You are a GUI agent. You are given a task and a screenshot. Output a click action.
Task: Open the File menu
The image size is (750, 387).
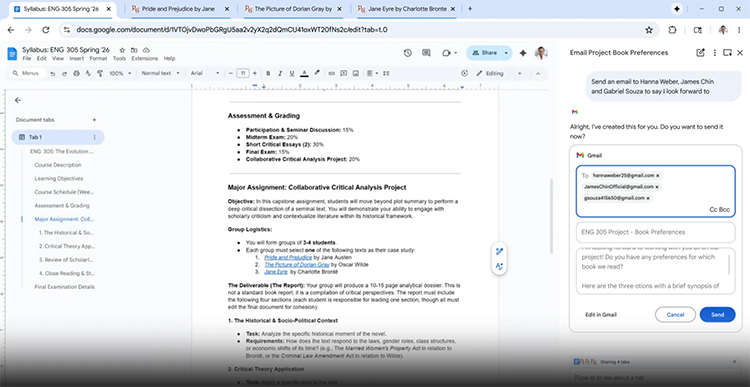point(26,58)
